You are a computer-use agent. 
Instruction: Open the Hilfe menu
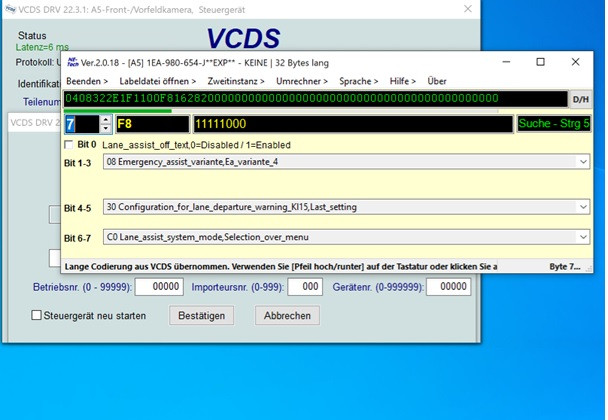click(x=402, y=81)
